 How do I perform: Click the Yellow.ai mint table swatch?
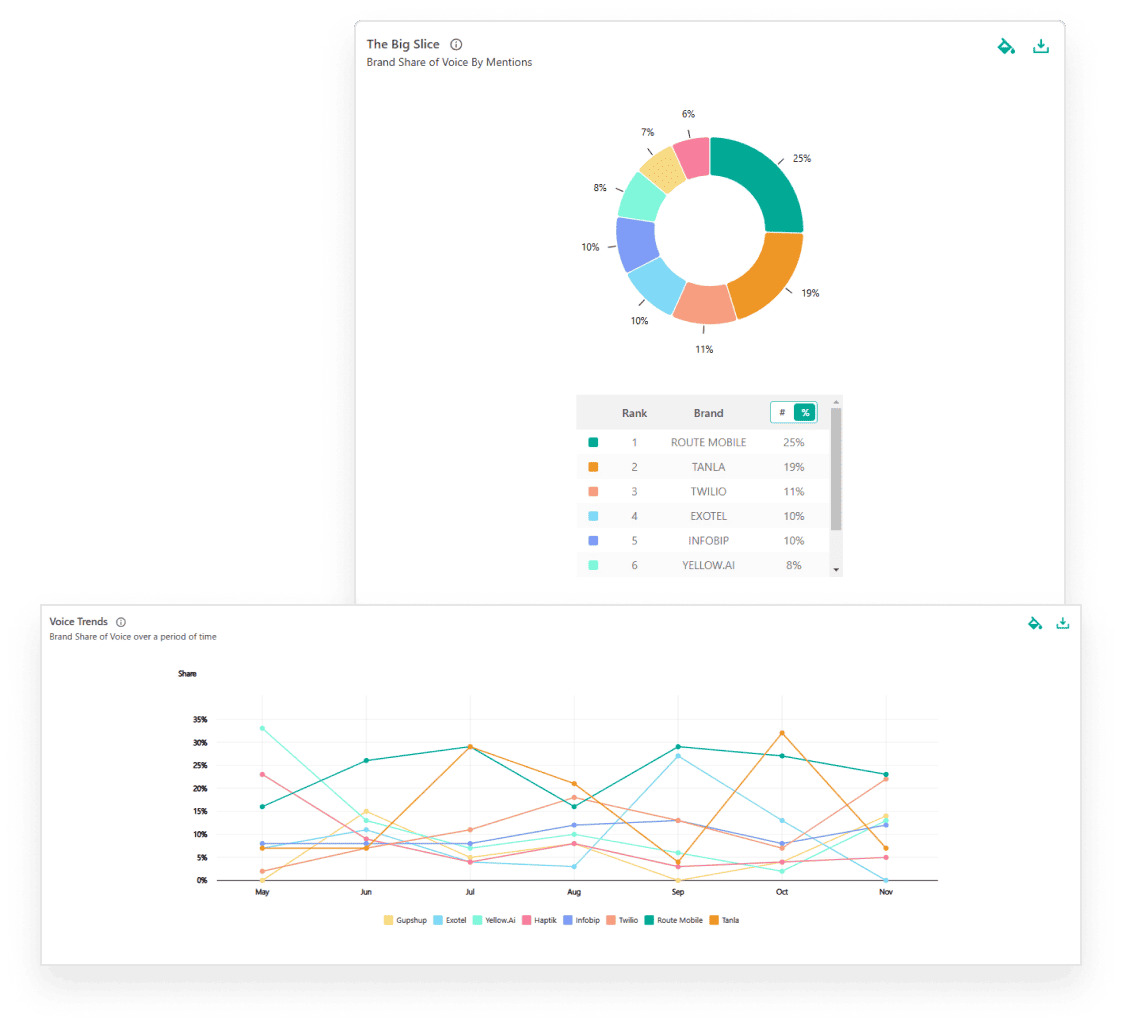click(x=593, y=565)
